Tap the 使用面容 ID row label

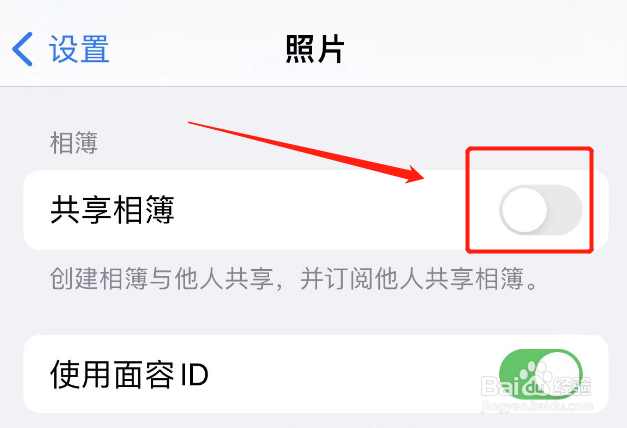click(129, 374)
